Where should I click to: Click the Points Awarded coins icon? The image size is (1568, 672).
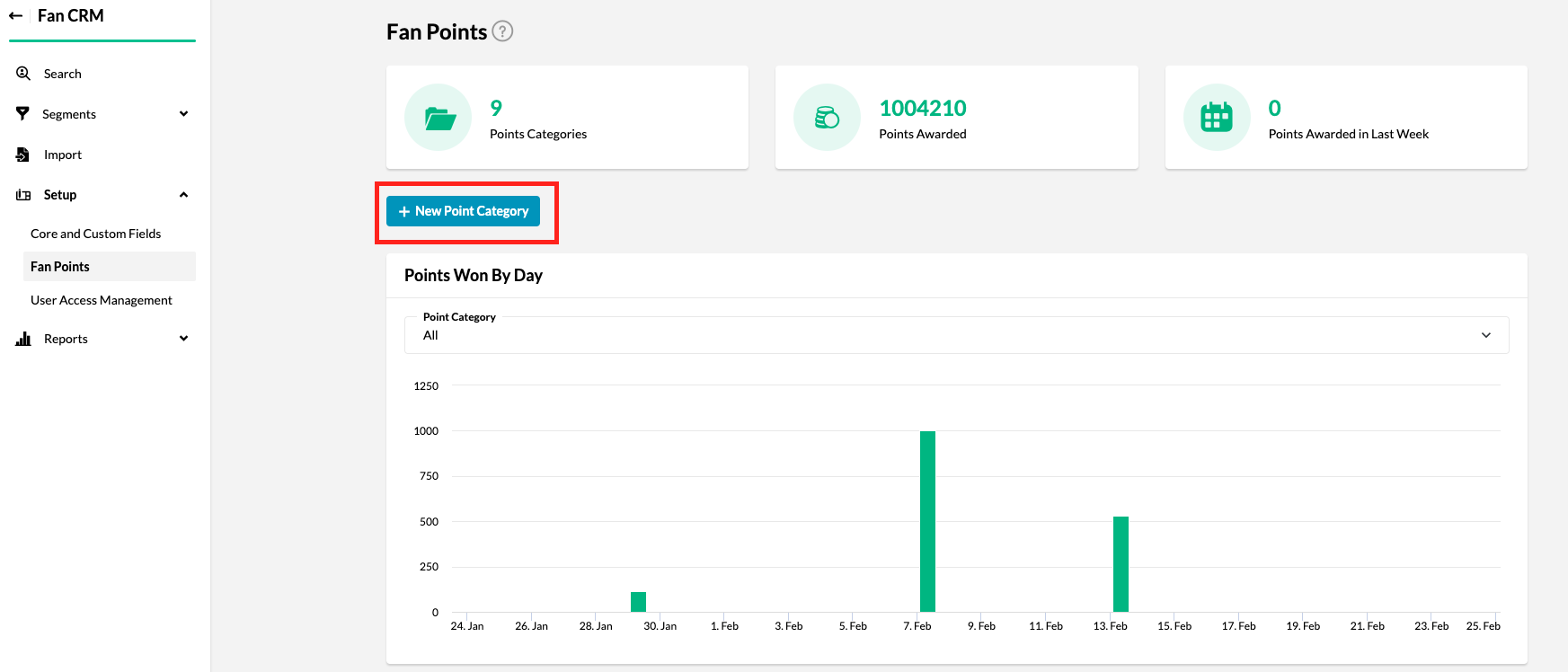point(827,118)
